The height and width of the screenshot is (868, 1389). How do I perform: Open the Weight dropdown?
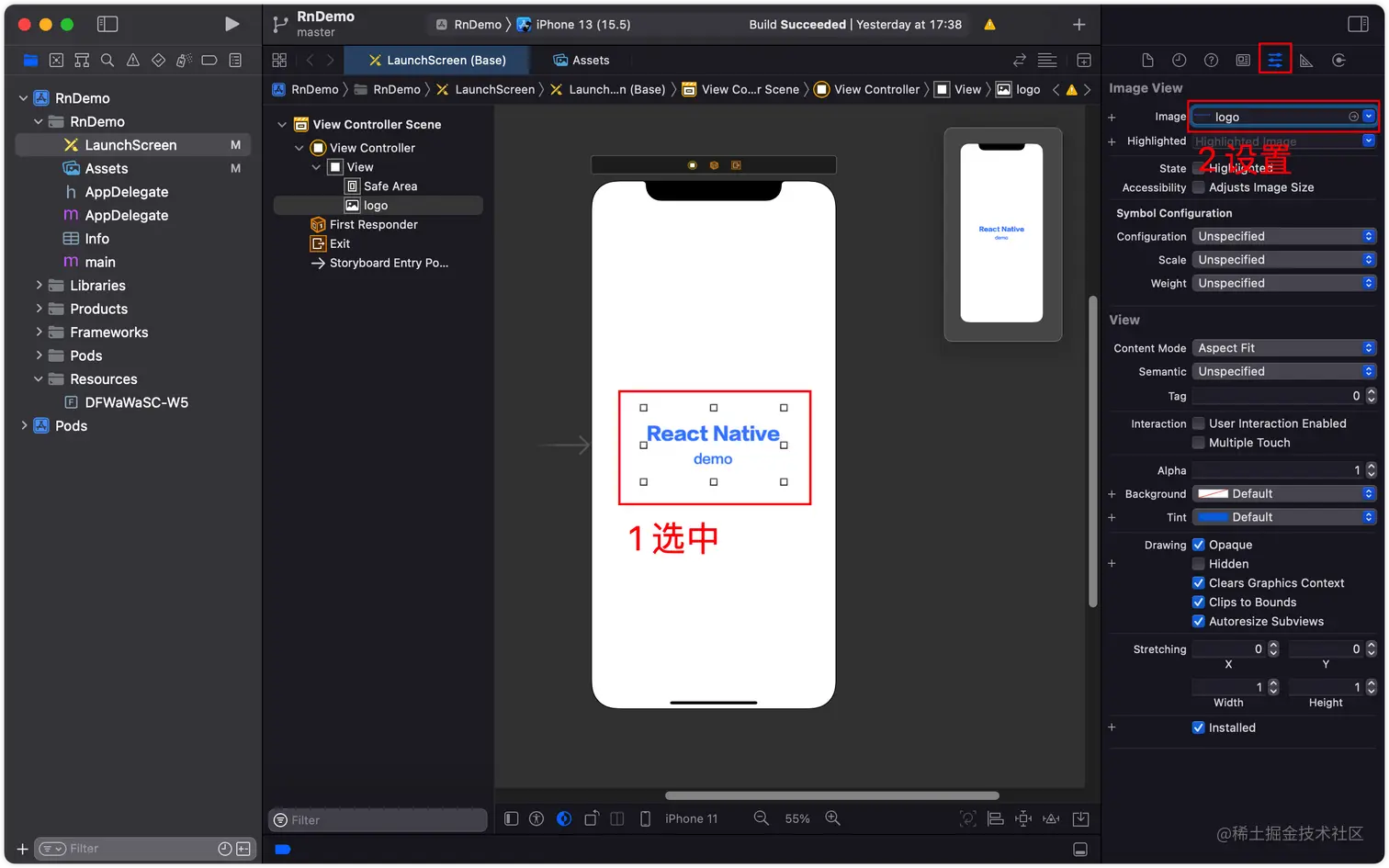pos(1284,283)
